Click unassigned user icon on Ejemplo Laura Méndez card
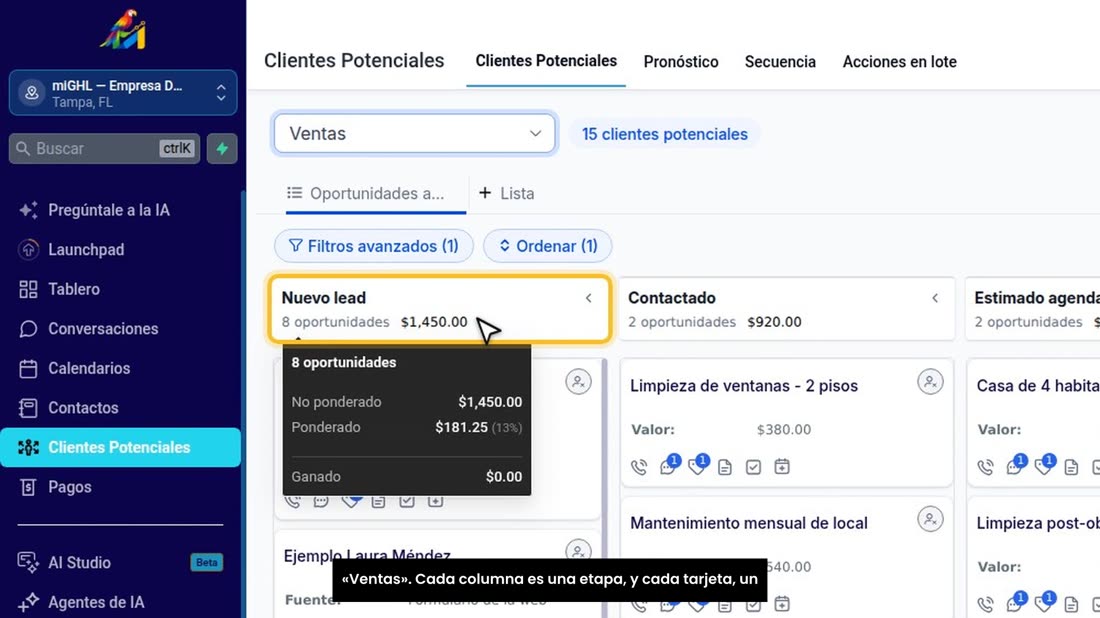Viewport: 1100px width, 618px height. click(x=578, y=551)
